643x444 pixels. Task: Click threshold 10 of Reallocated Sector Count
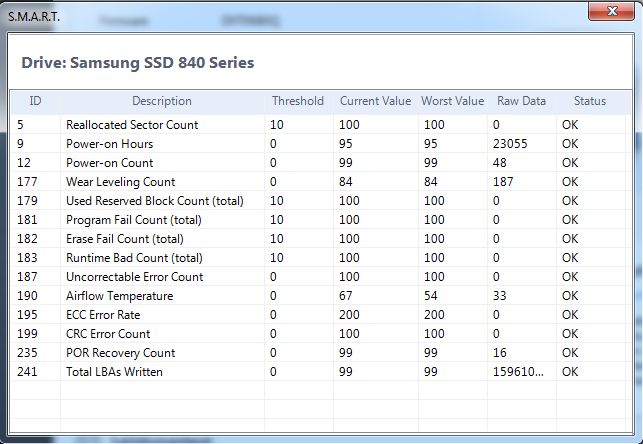point(276,124)
